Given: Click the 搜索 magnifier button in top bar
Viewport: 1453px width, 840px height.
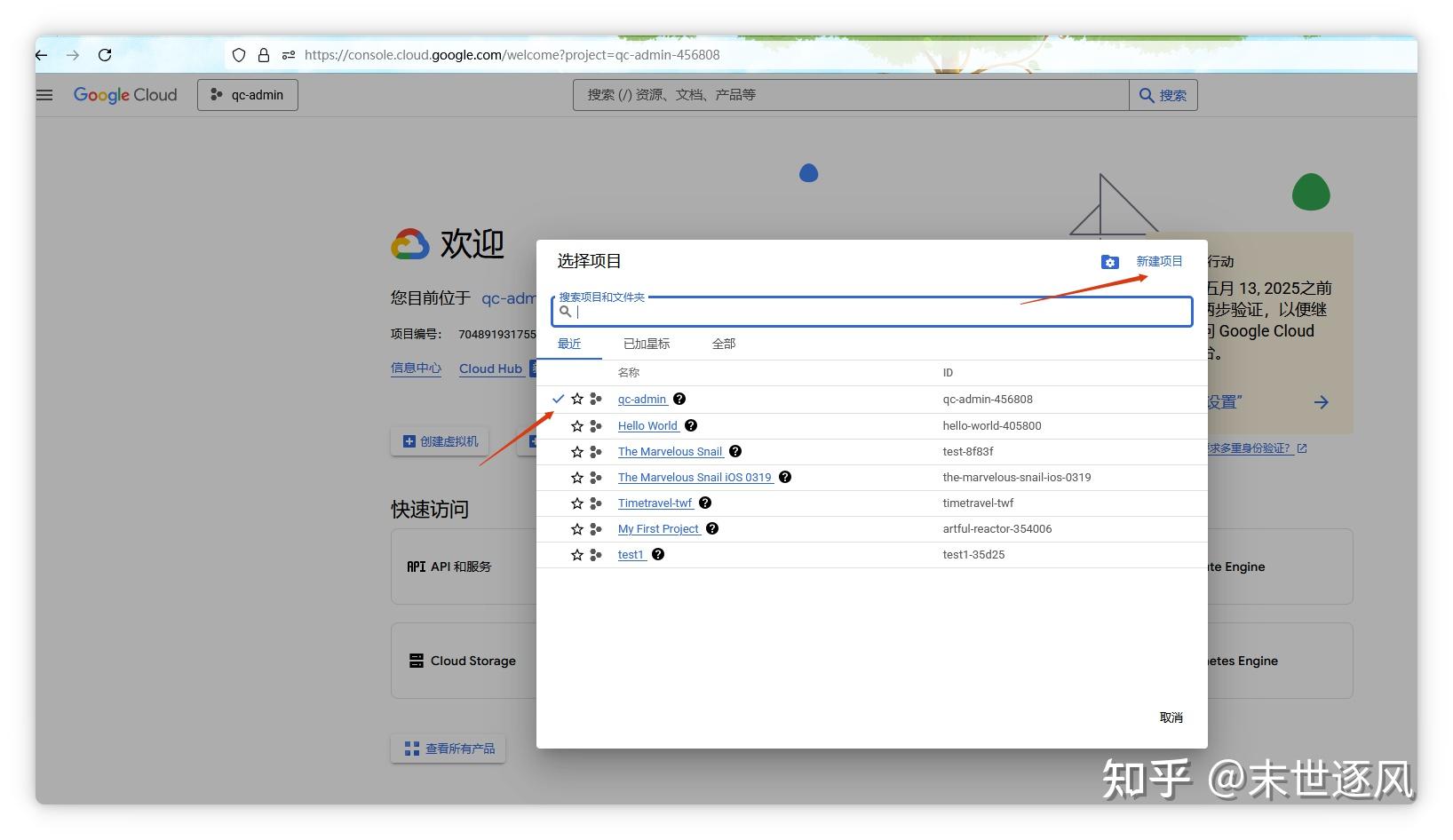Looking at the screenshot, I should (1163, 95).
